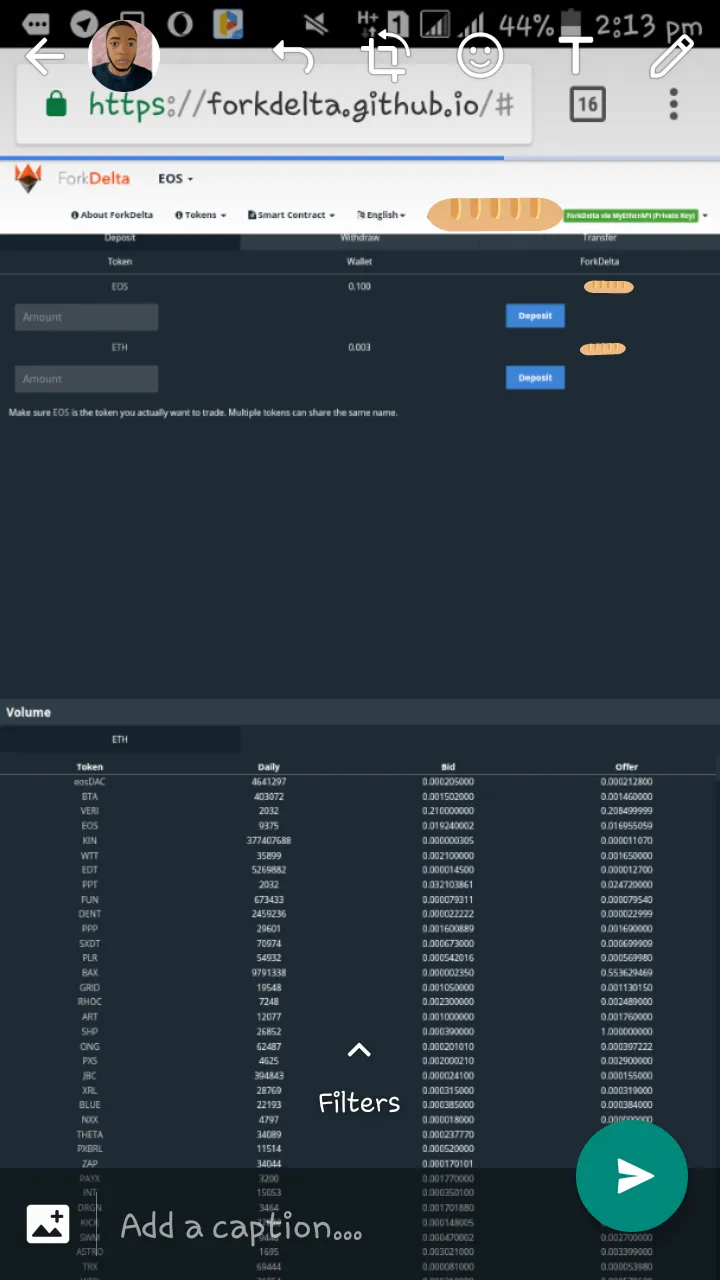
Task: Click the ETH wallet balance 0.003
Action: click(359, 348)
